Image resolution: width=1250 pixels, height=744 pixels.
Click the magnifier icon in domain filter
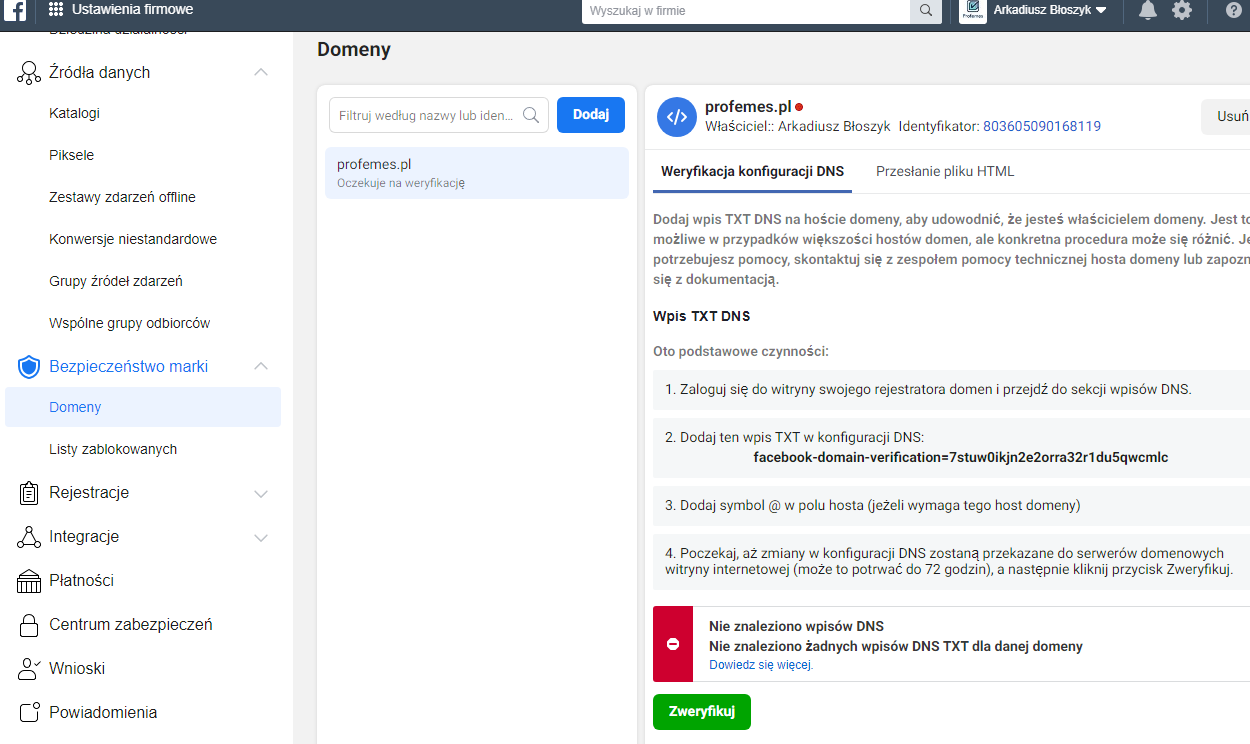coord(531,115)
